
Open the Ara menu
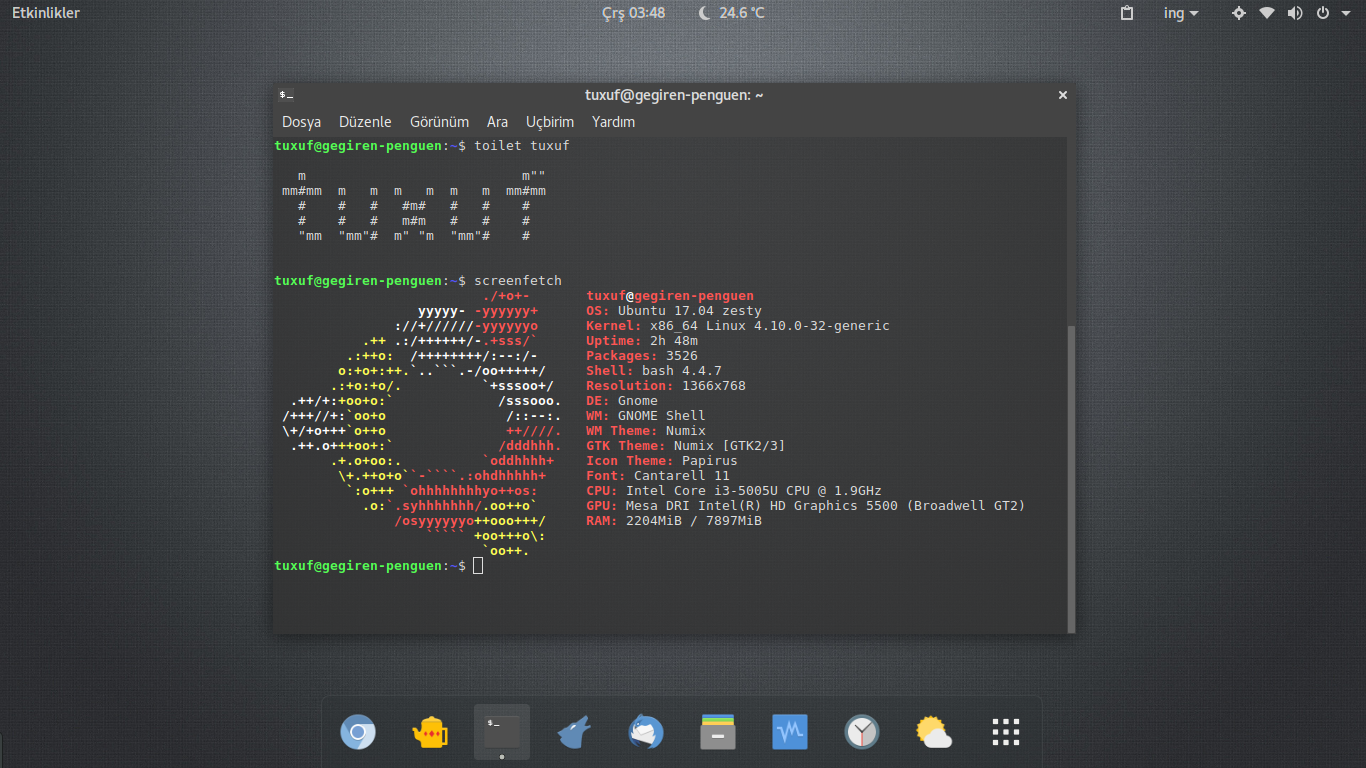[497, 122]
